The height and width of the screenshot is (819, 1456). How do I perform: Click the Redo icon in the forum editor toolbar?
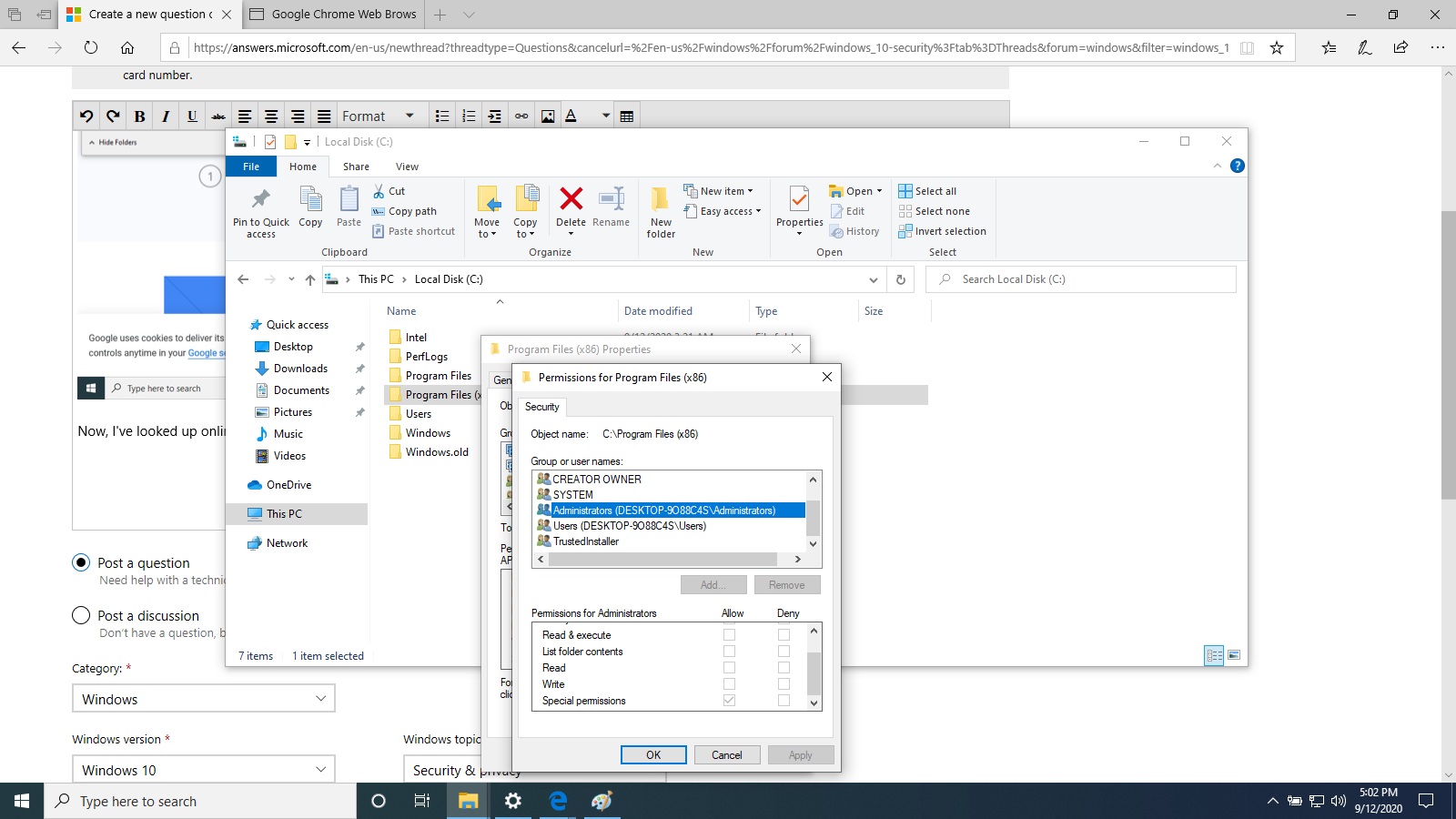pyautogui.click(x=113, y=116)
